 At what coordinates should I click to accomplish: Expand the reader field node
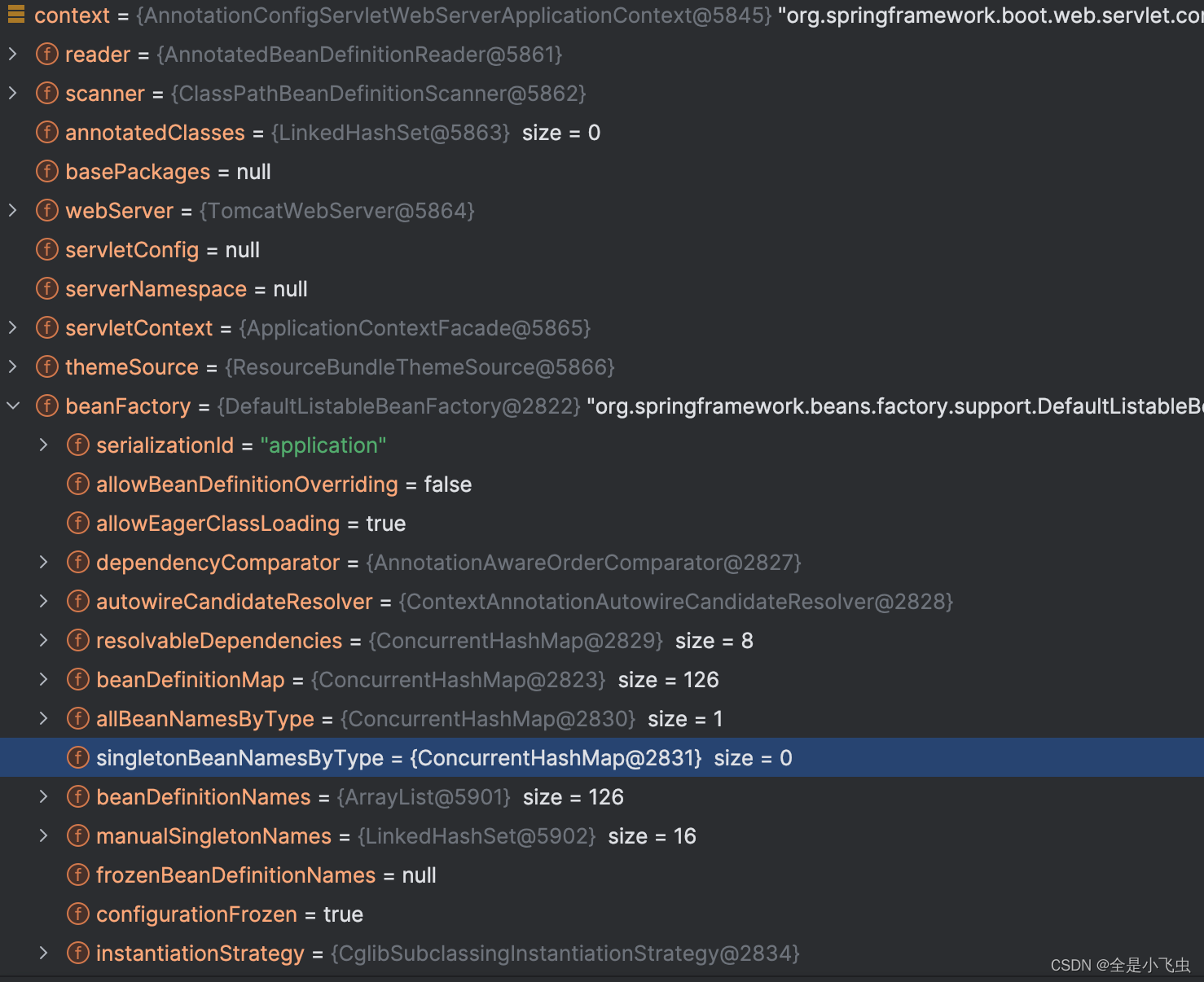coord(12,55)
